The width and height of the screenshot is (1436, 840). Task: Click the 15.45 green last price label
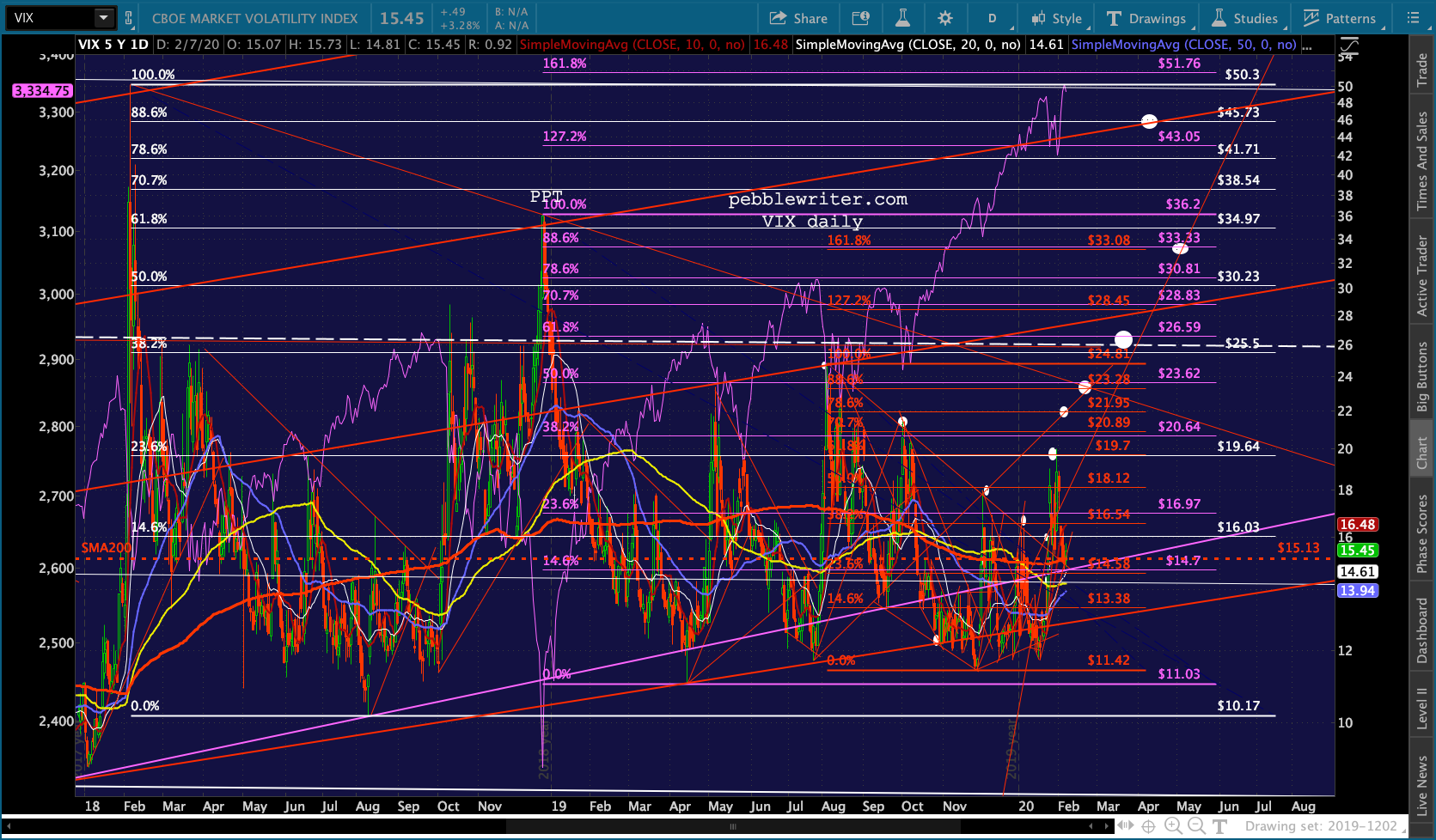(1357, 551)
